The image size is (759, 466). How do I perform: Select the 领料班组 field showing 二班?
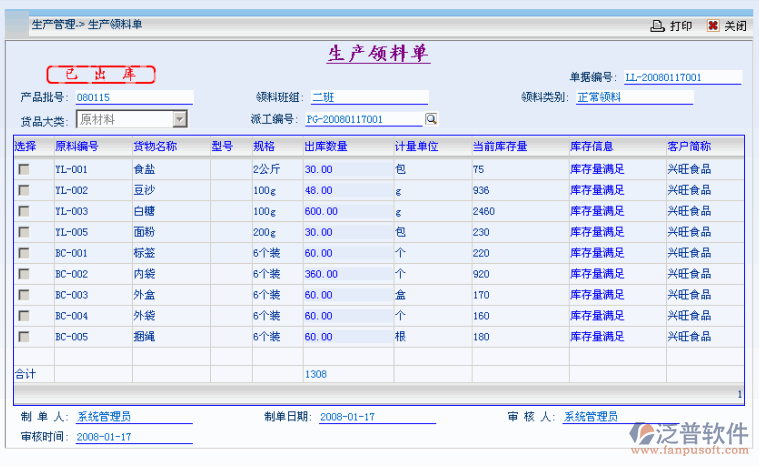(368, 98)
